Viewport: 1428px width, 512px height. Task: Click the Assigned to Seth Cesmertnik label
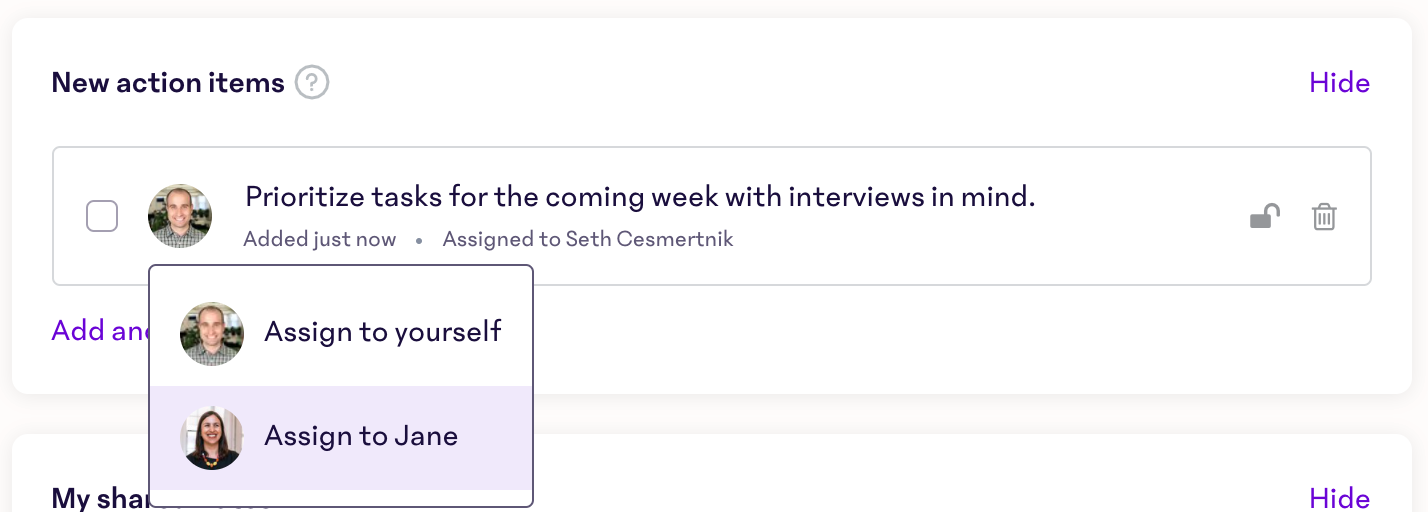click(588, 240)
